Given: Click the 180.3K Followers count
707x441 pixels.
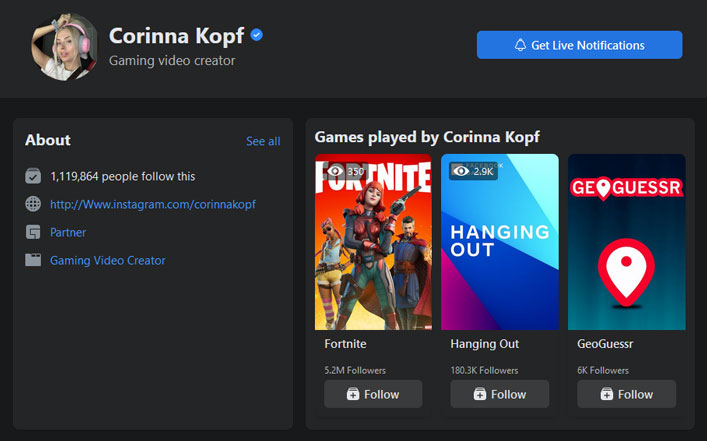Looking at the screenshot, I should [484, 370].
